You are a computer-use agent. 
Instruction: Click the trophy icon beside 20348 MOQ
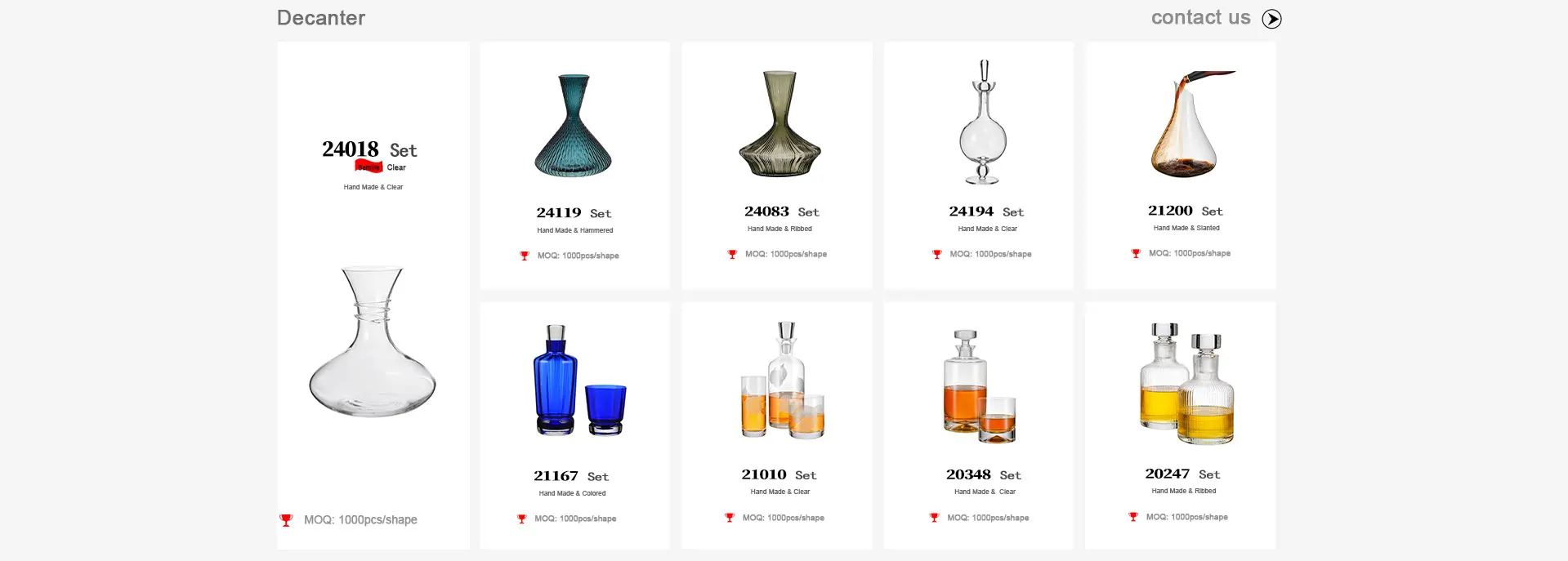click(934, 518)
